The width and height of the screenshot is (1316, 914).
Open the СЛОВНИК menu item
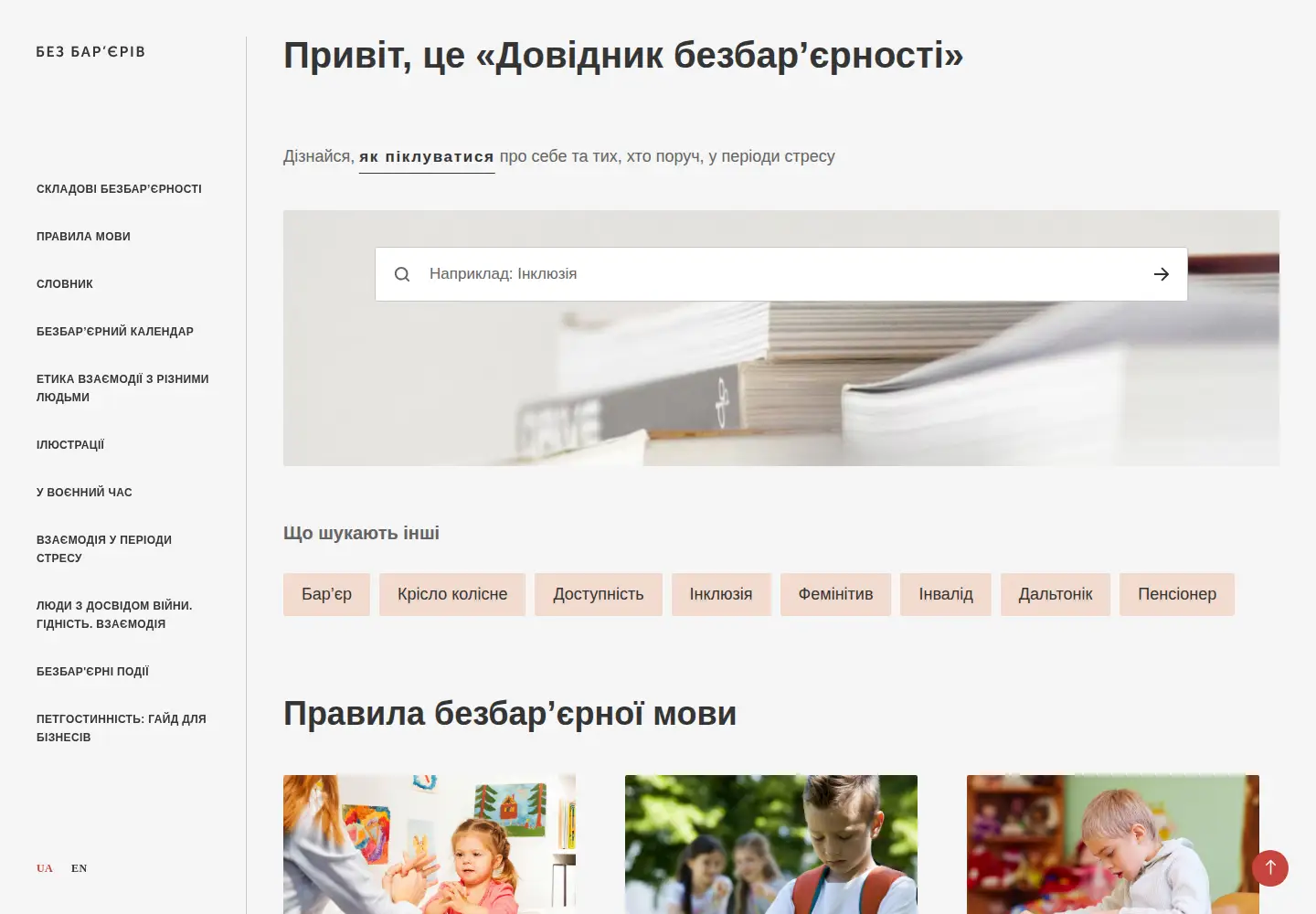click(x=65, y=284)
